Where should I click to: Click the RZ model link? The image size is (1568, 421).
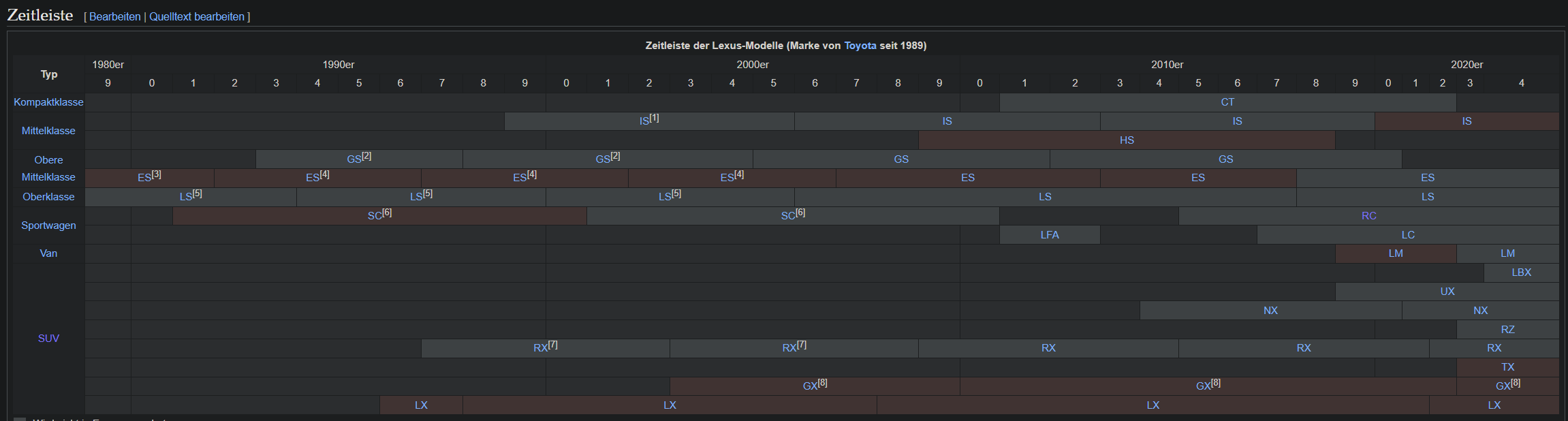[1507, 330]
